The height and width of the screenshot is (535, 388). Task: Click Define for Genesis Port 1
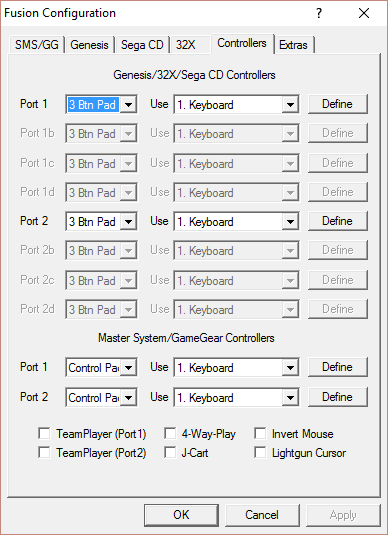pos(337,104)
